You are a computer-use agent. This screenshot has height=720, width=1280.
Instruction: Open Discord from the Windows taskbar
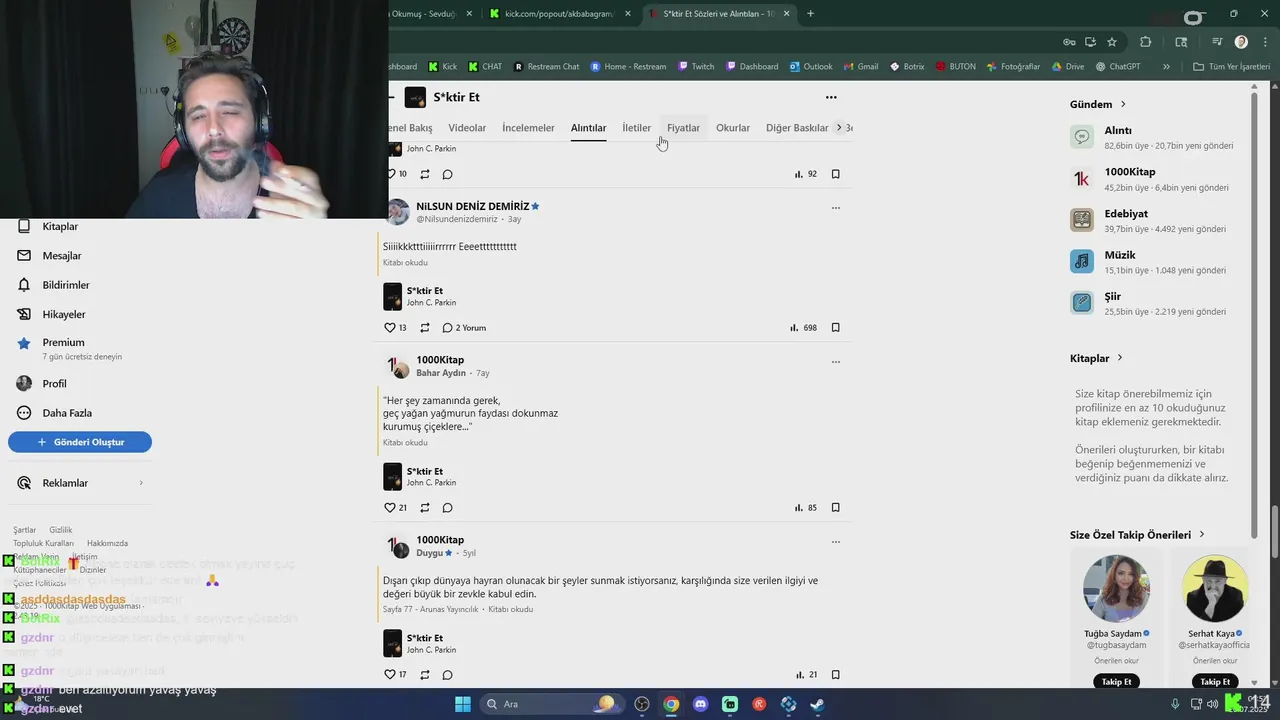[x=700, y=704]
